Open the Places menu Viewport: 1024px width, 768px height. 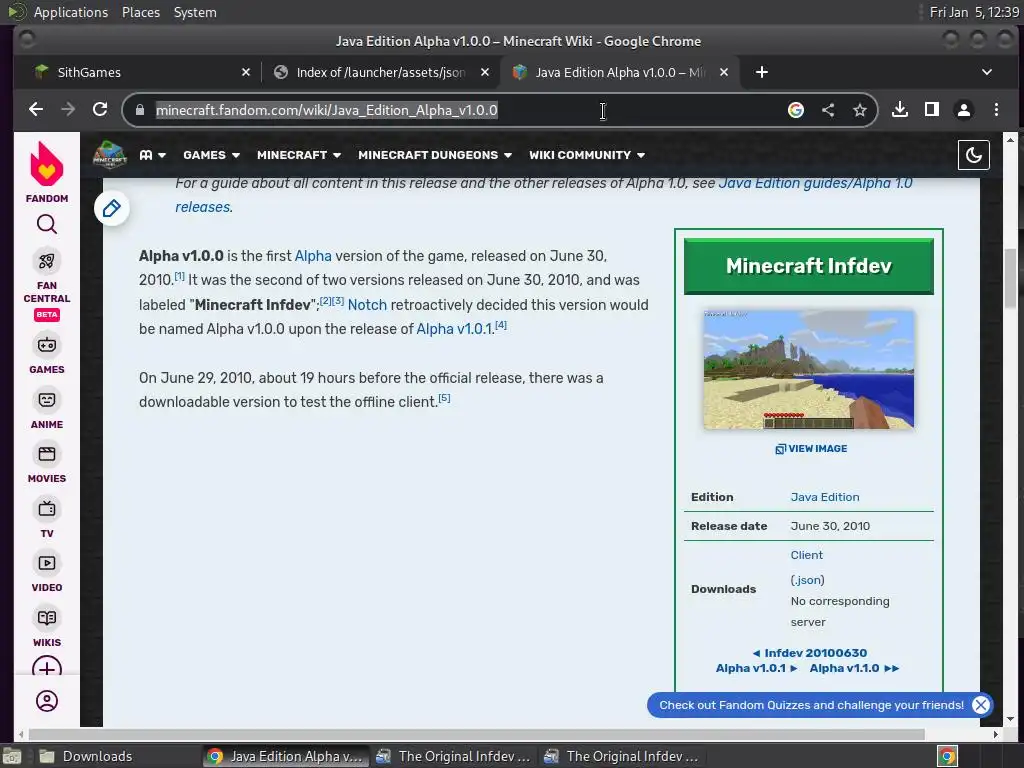point(140,12)
